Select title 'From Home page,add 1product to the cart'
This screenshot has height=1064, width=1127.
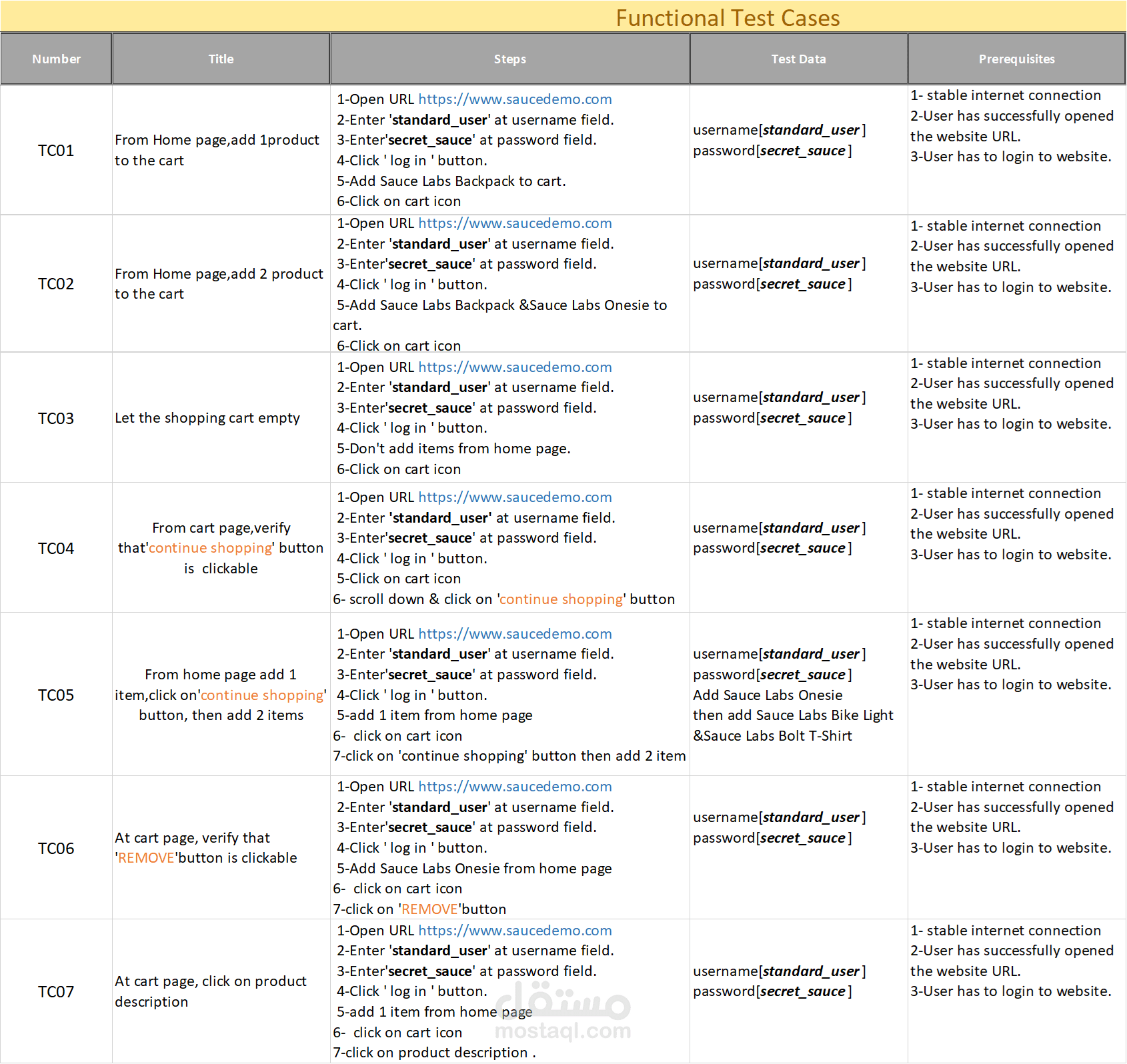click(x=217, y=150)
